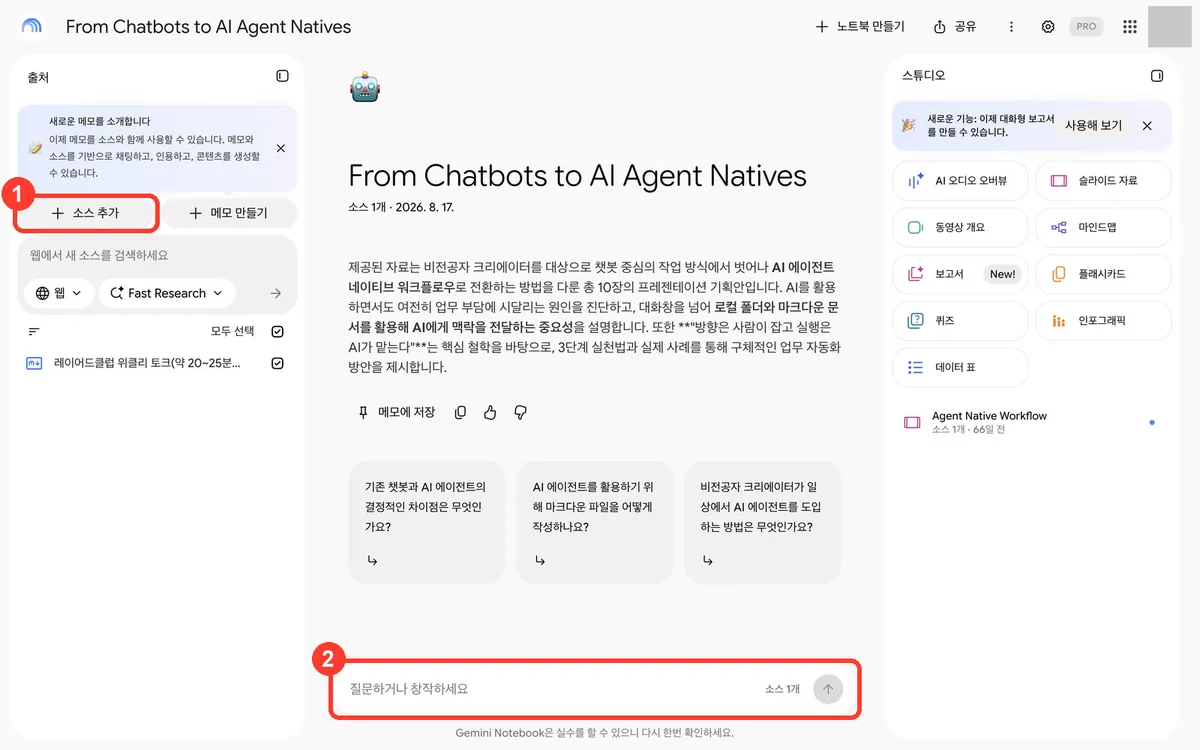1200x750 pixels.
Task: Toggle the 모두 선택 checkbox
Action: [278, 331]
